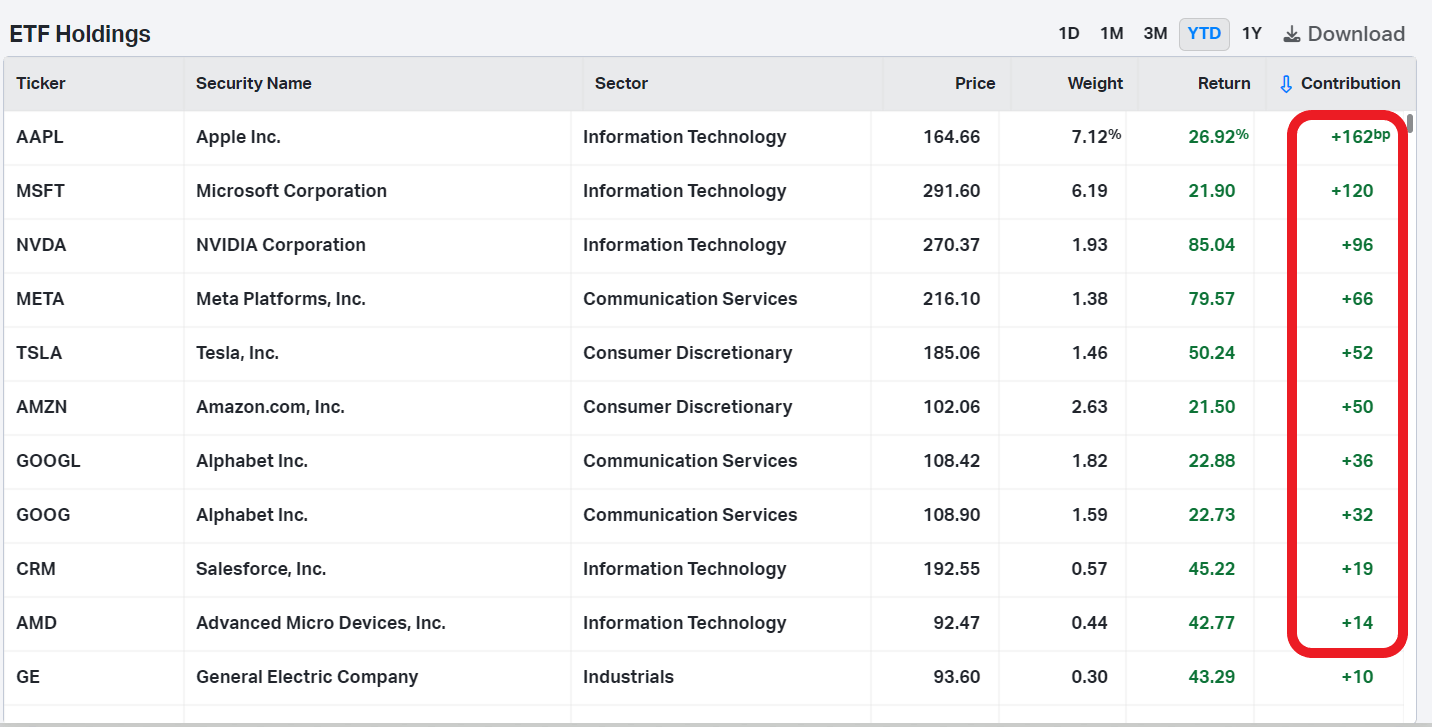Sort by the Return column header
This screenshot has height=727, width=1432.
click(x=1224, y=83)
